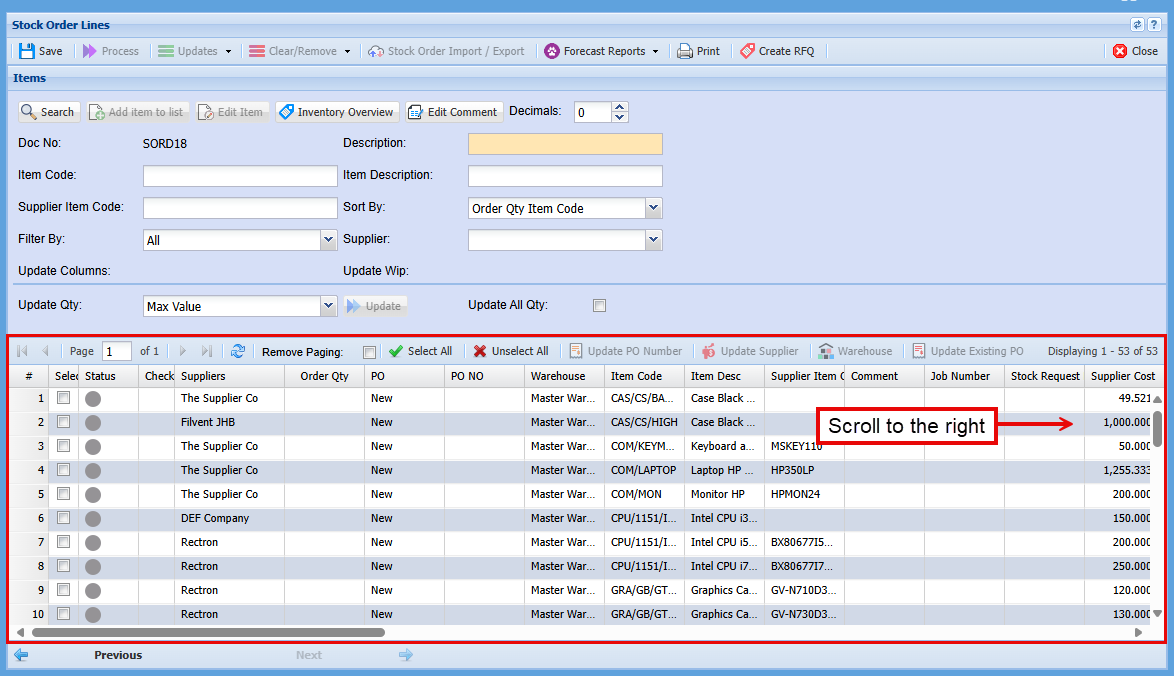Expand the Update Qty Max Value dropdown
The image size is (1174, 676).
tap(328, 306)
